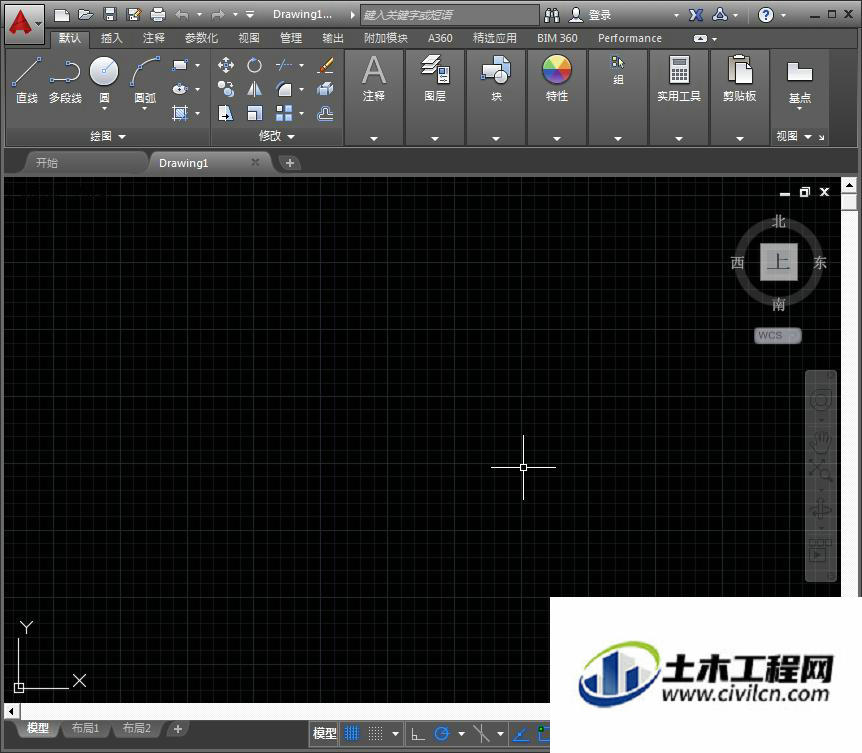Viewport: 862px width, 753px height.
Task: Select the Stretch tool in Modify panel
Action: pos(225,113)
